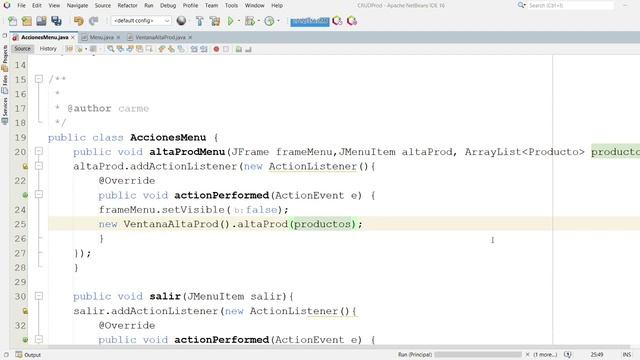This screenshot has width=640, height=360.
Task: Click the blue memory usage bar
Action: coord(310,21)
